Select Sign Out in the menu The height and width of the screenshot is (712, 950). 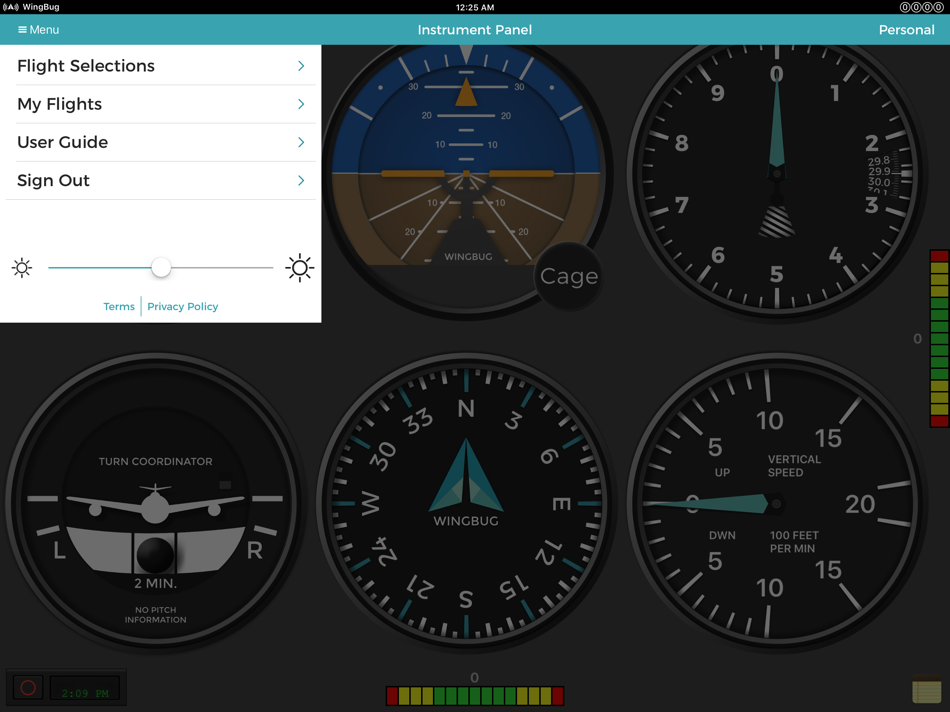[161, 181]
